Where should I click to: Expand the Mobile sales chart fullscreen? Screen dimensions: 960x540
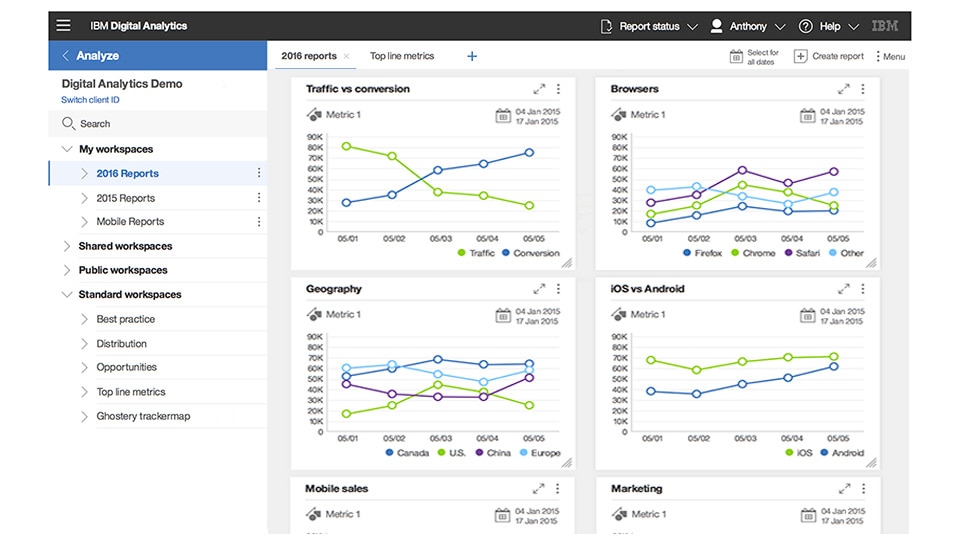[539, 489]
